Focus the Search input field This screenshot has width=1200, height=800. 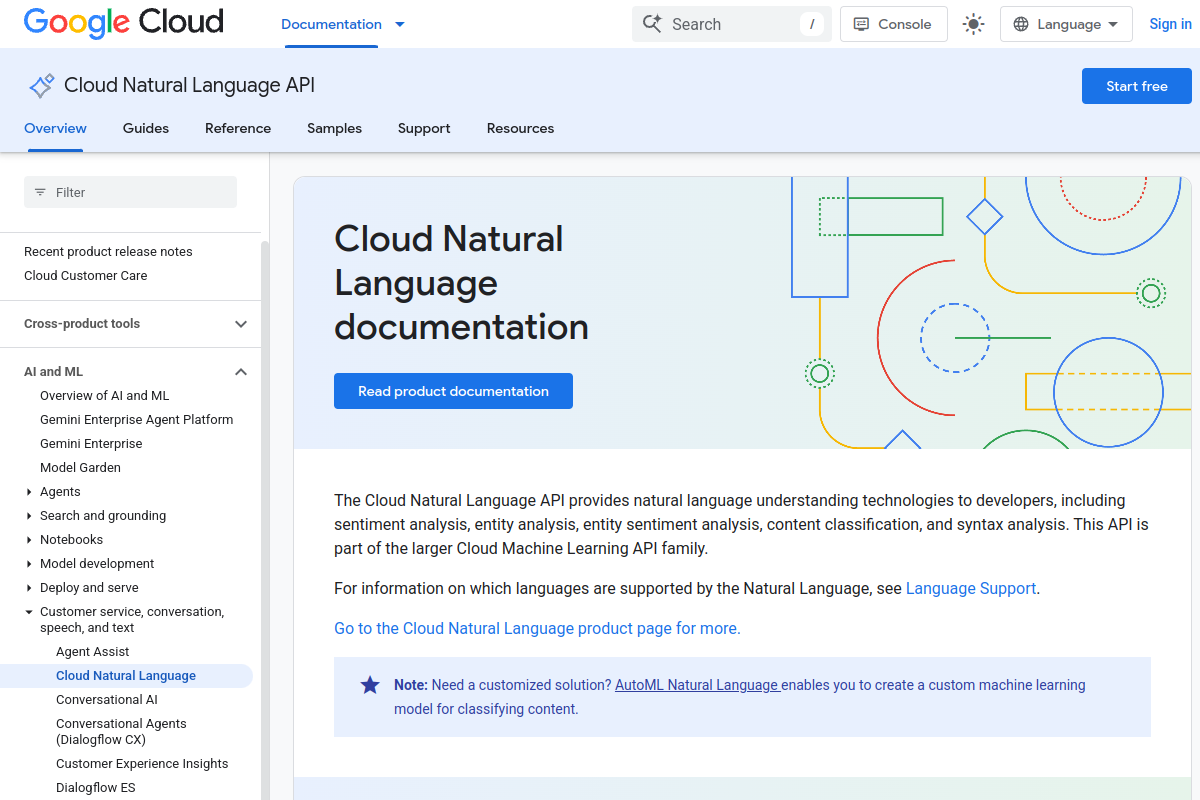pyautogui.click(x=732, y=24)
